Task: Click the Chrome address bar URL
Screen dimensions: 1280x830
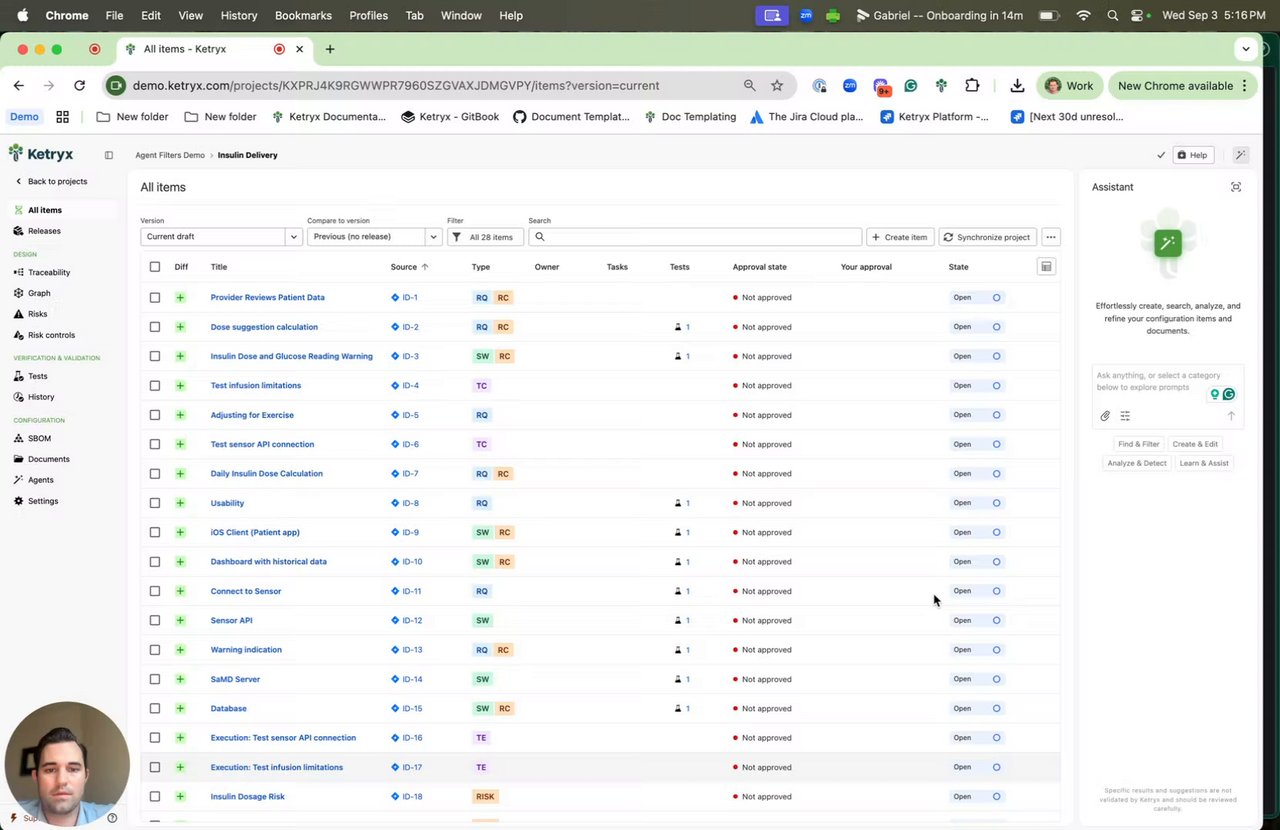Action: (x=396, y=86)
